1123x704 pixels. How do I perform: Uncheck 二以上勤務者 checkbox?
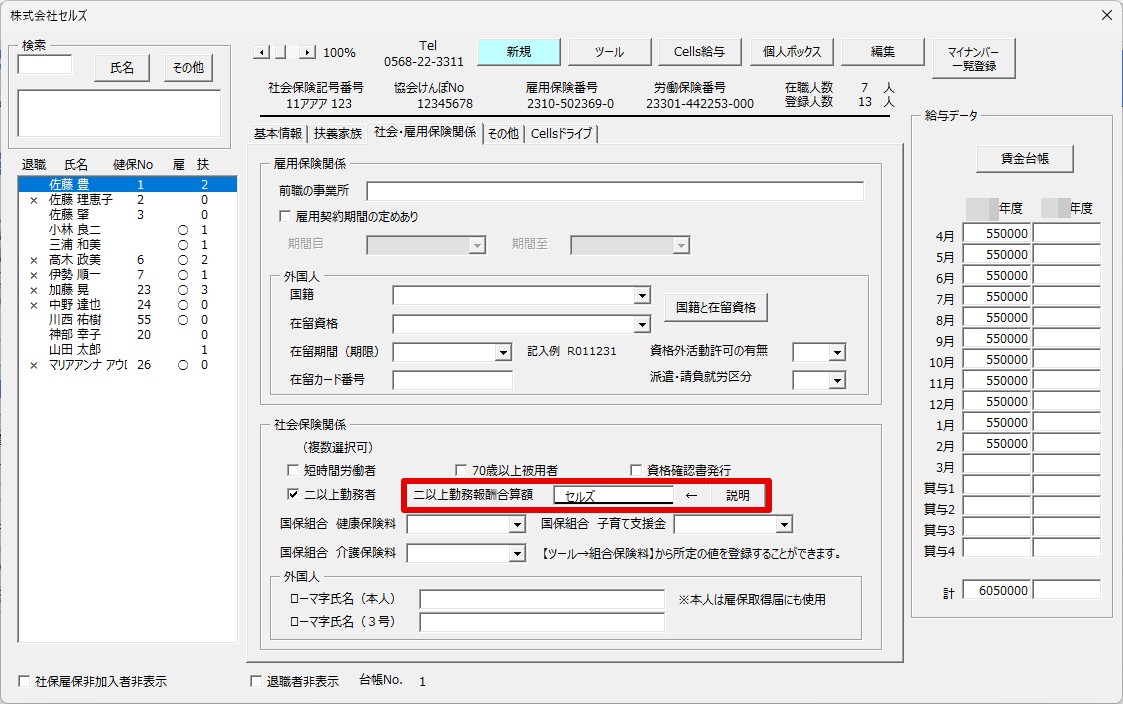292,494
